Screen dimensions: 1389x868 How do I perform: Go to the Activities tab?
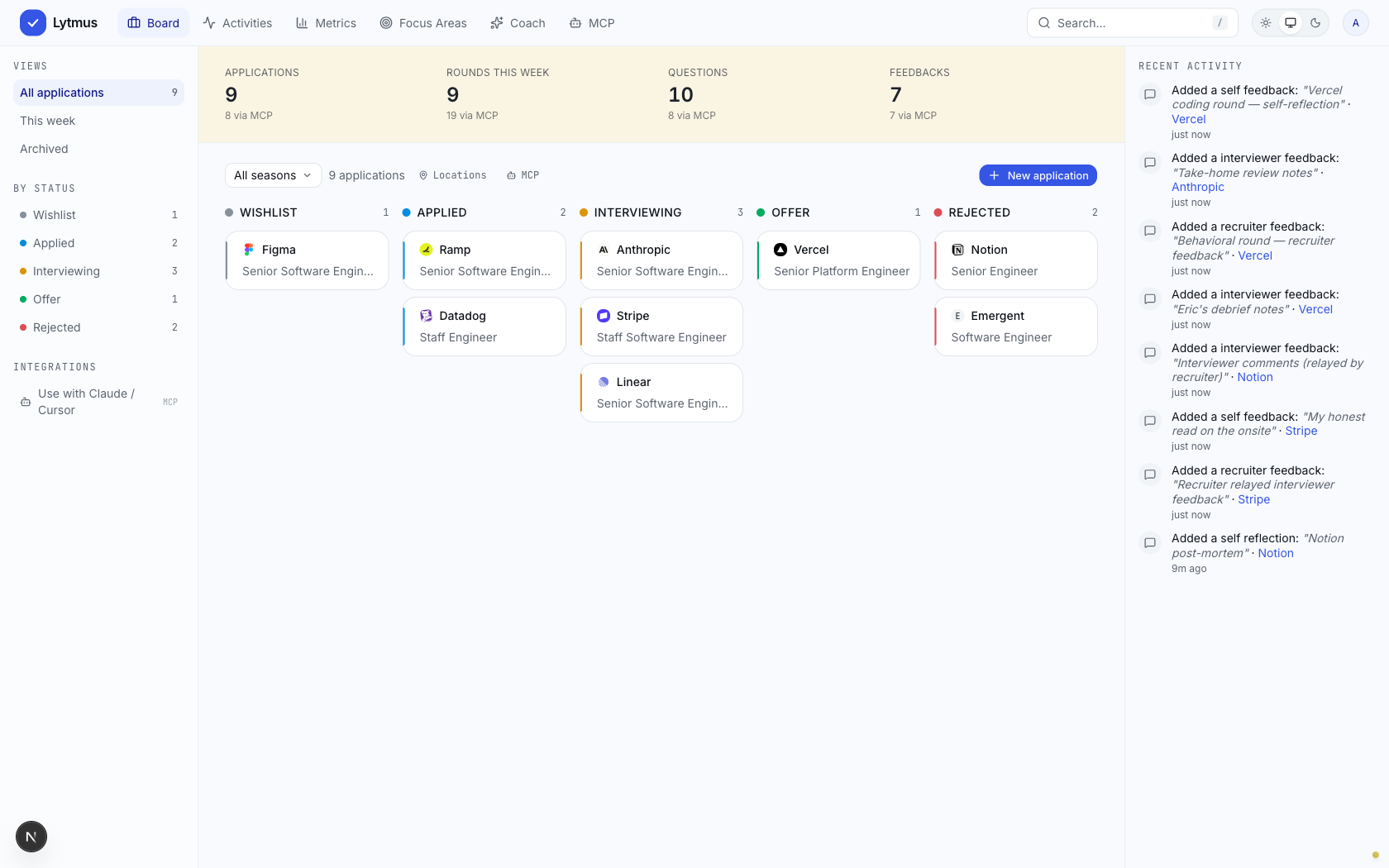pos(237,23)
